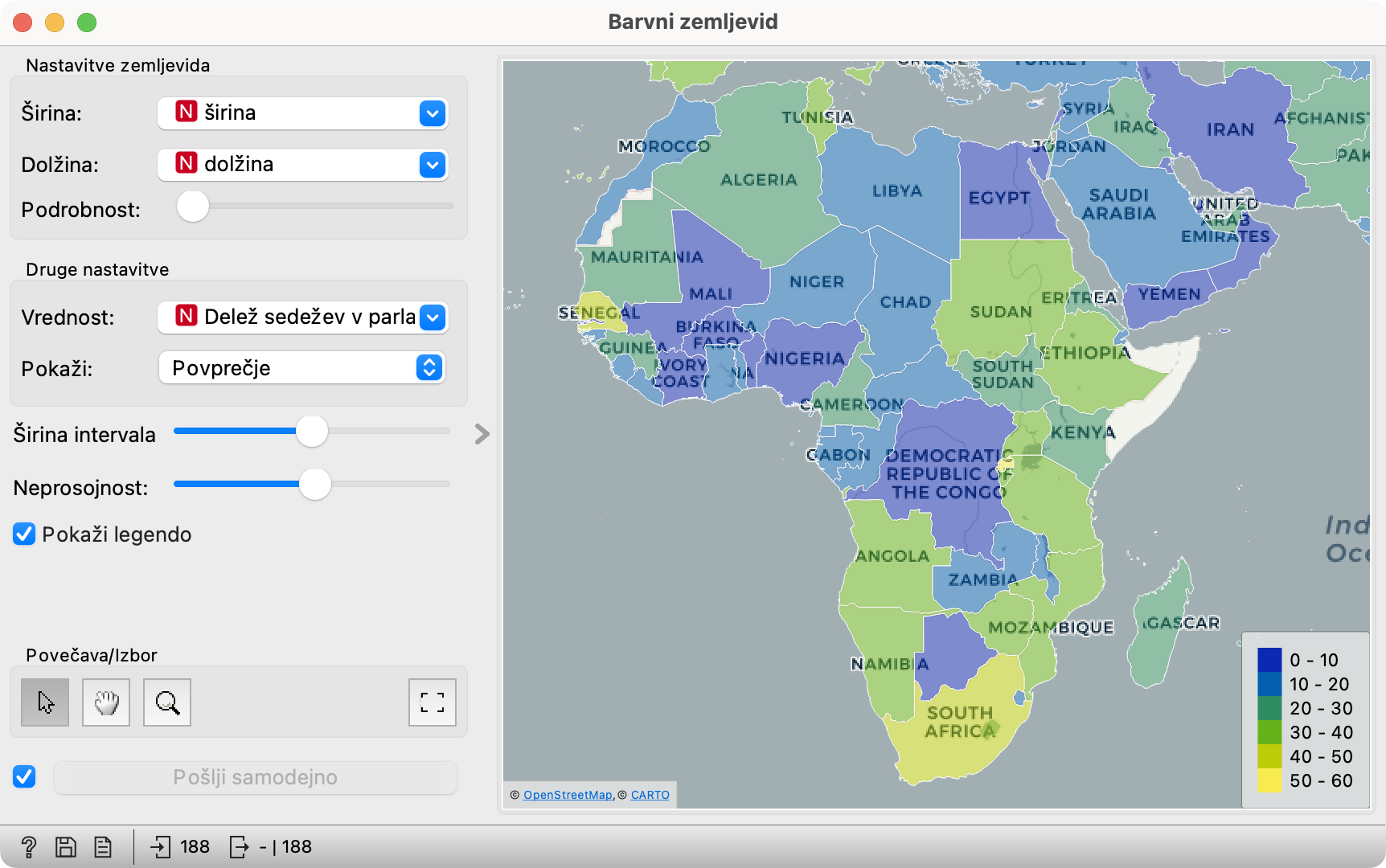This screenshot has width=1386, height=868.
Task: Activate the hand pan tool
Action: (x=106, y=702)
